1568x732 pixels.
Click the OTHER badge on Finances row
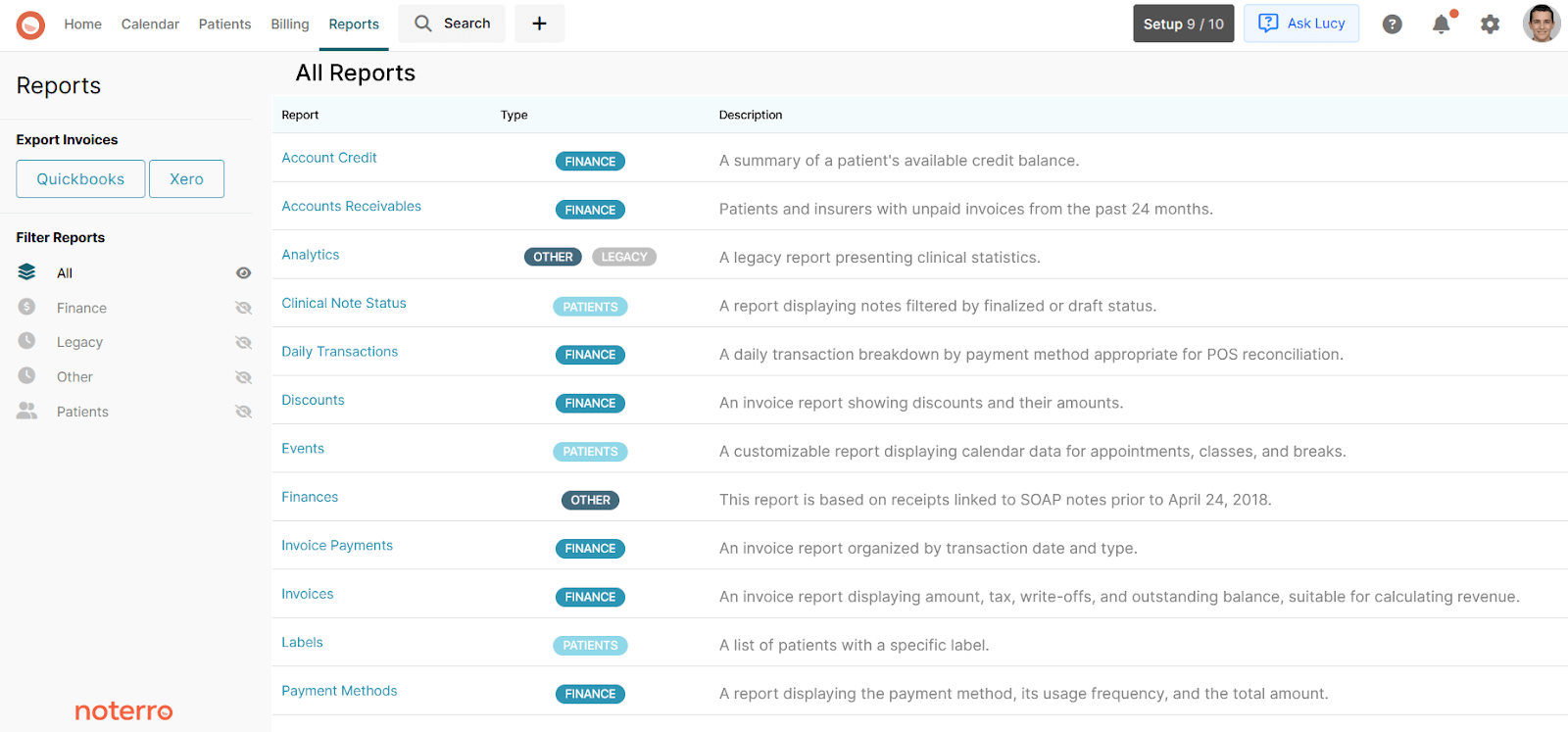tap(590, 500)
